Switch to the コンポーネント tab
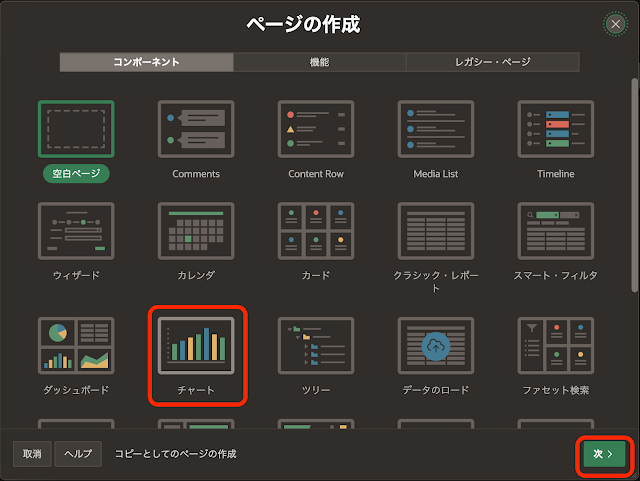This screenshot has width=640, height=481. pos(147,62)
